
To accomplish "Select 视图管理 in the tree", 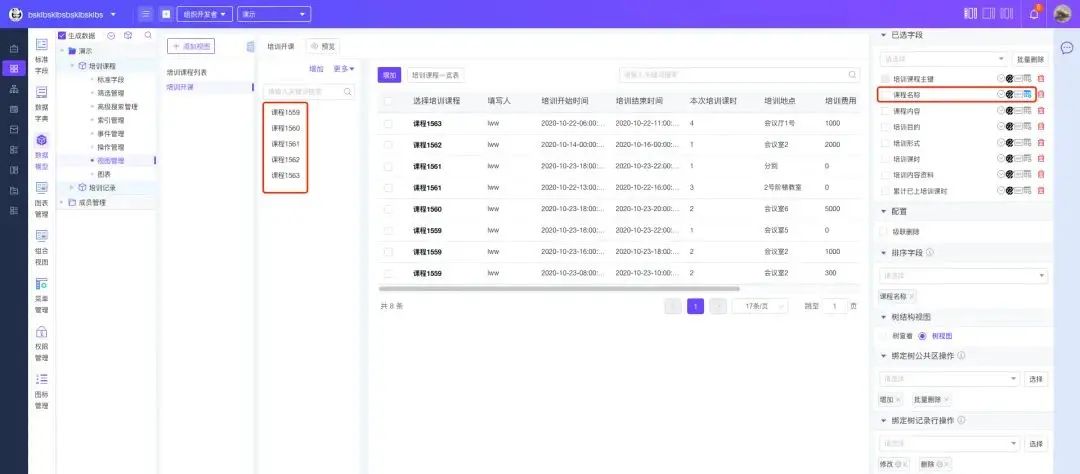I will tap(110, 161).
